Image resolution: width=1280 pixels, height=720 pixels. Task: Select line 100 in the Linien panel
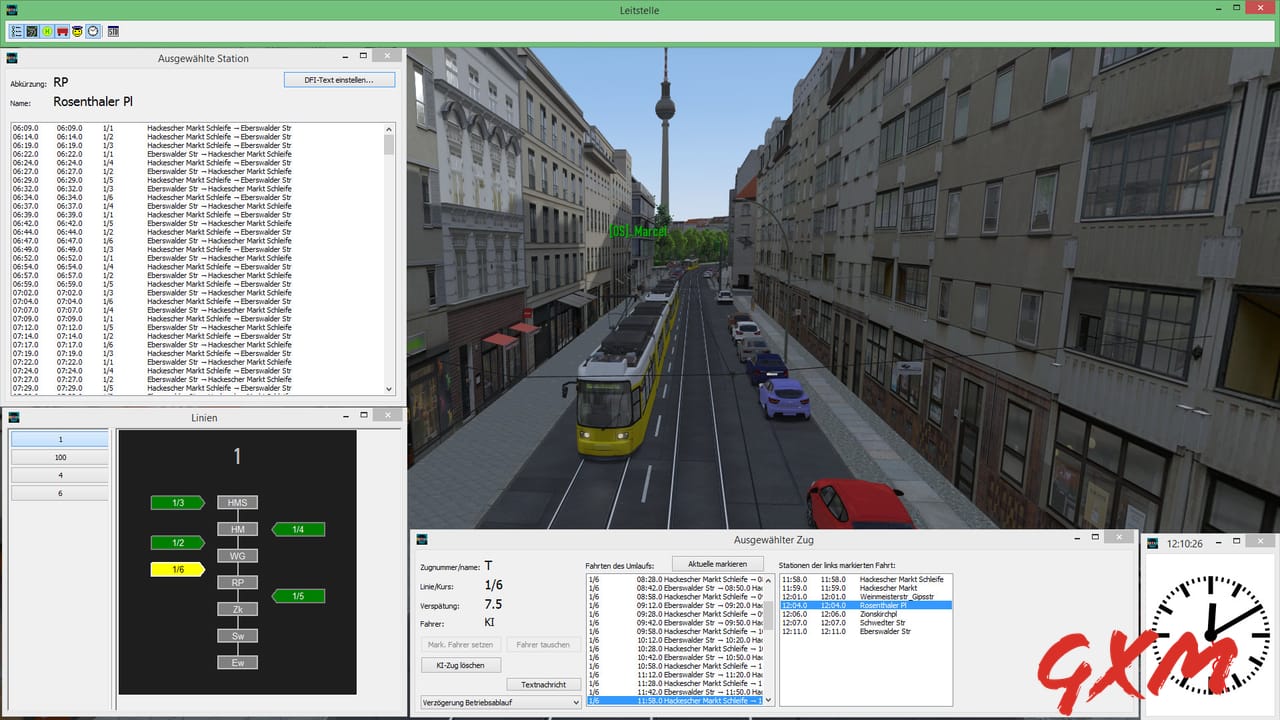click(59, 457)
